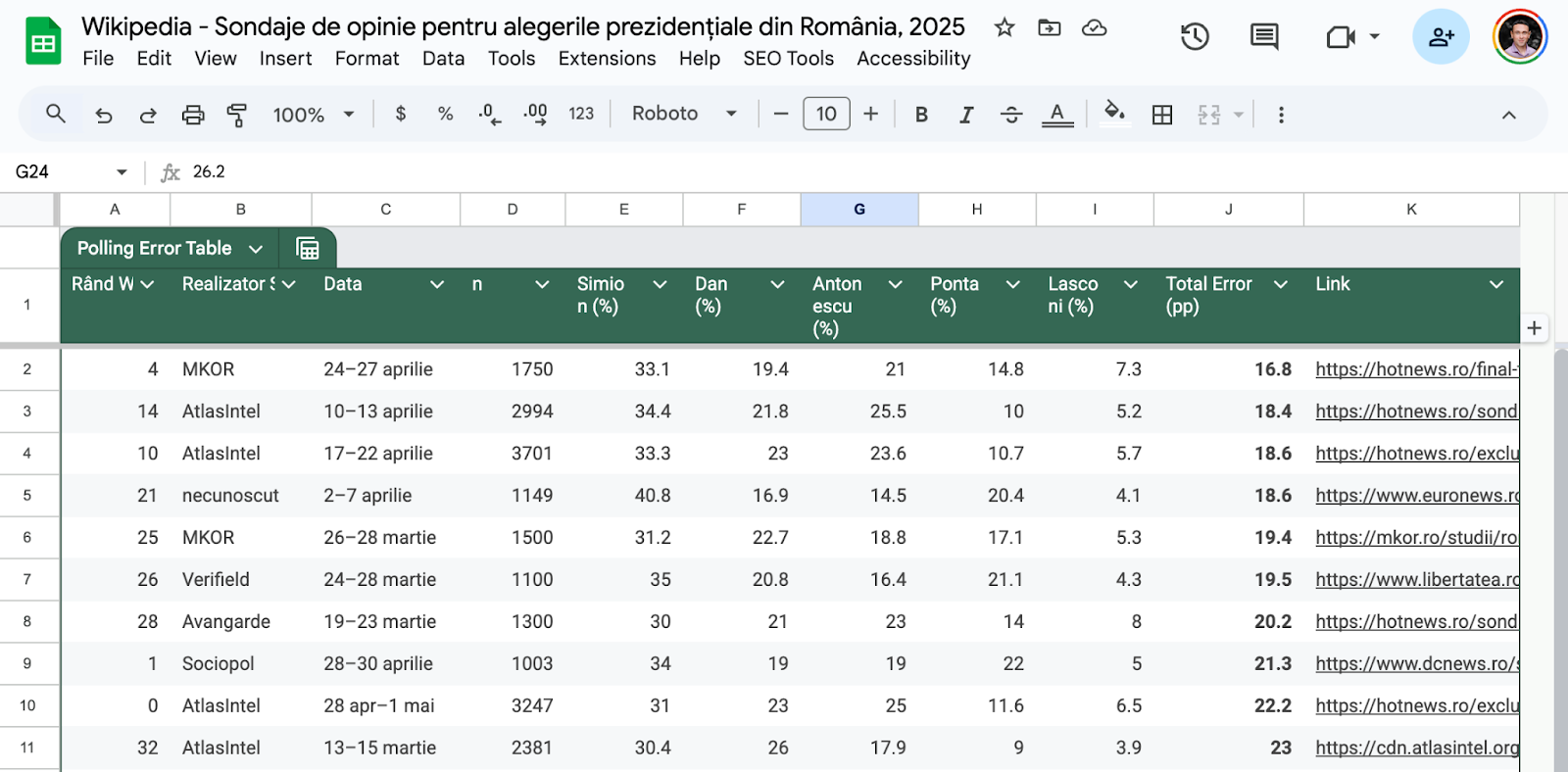Open Link column filter dropdown
The image size is (1568, 772).
point(1496,284)
